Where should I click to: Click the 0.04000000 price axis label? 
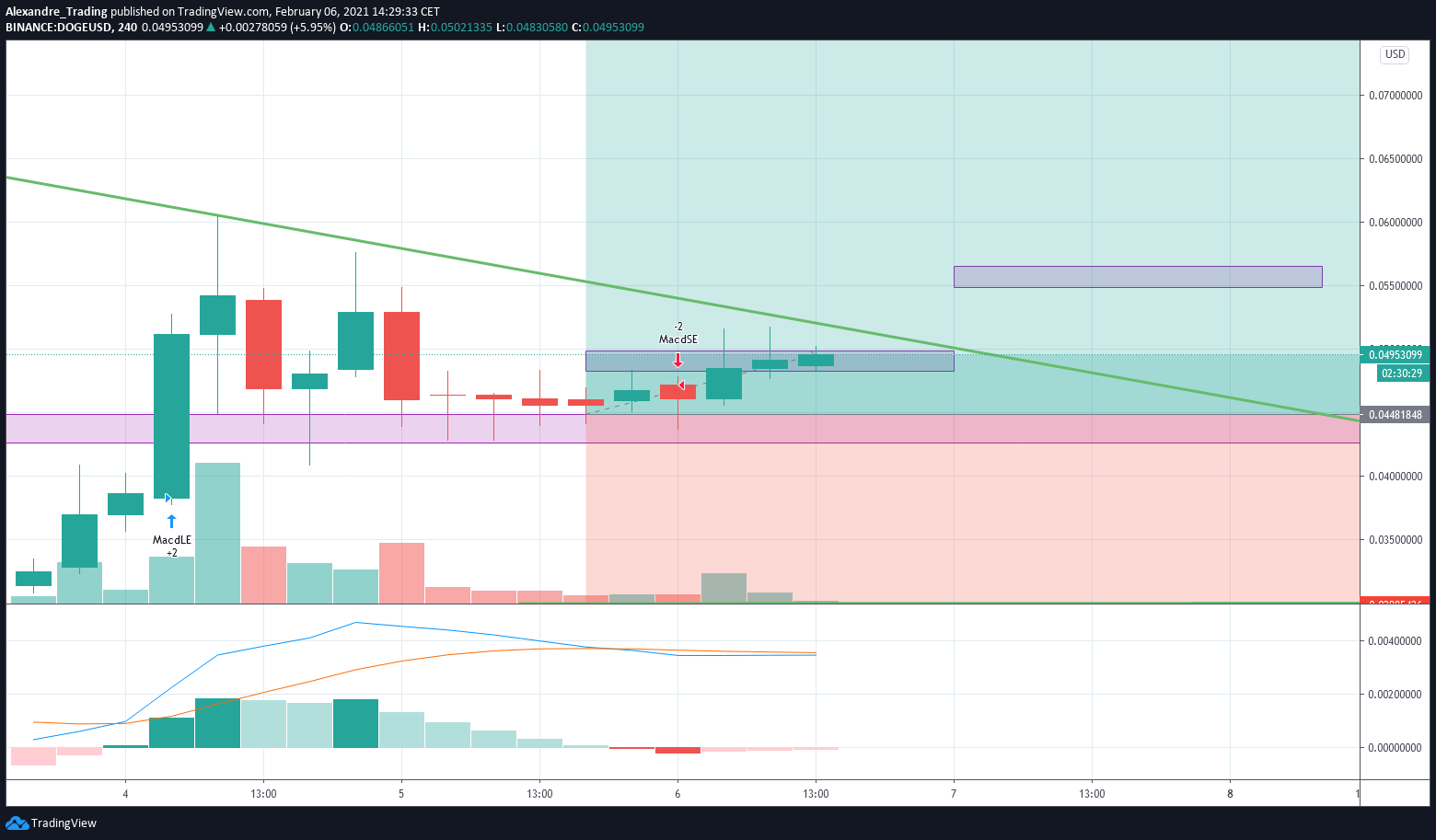1395,477
